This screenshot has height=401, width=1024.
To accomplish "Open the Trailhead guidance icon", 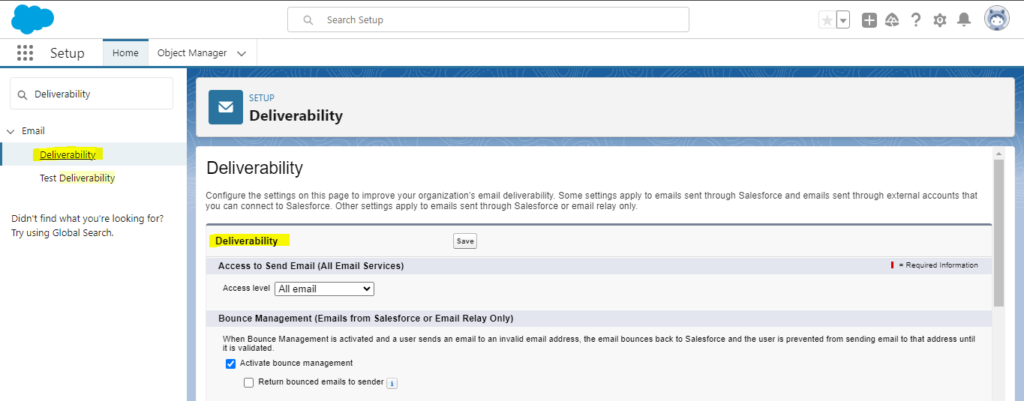I will 892,20.
